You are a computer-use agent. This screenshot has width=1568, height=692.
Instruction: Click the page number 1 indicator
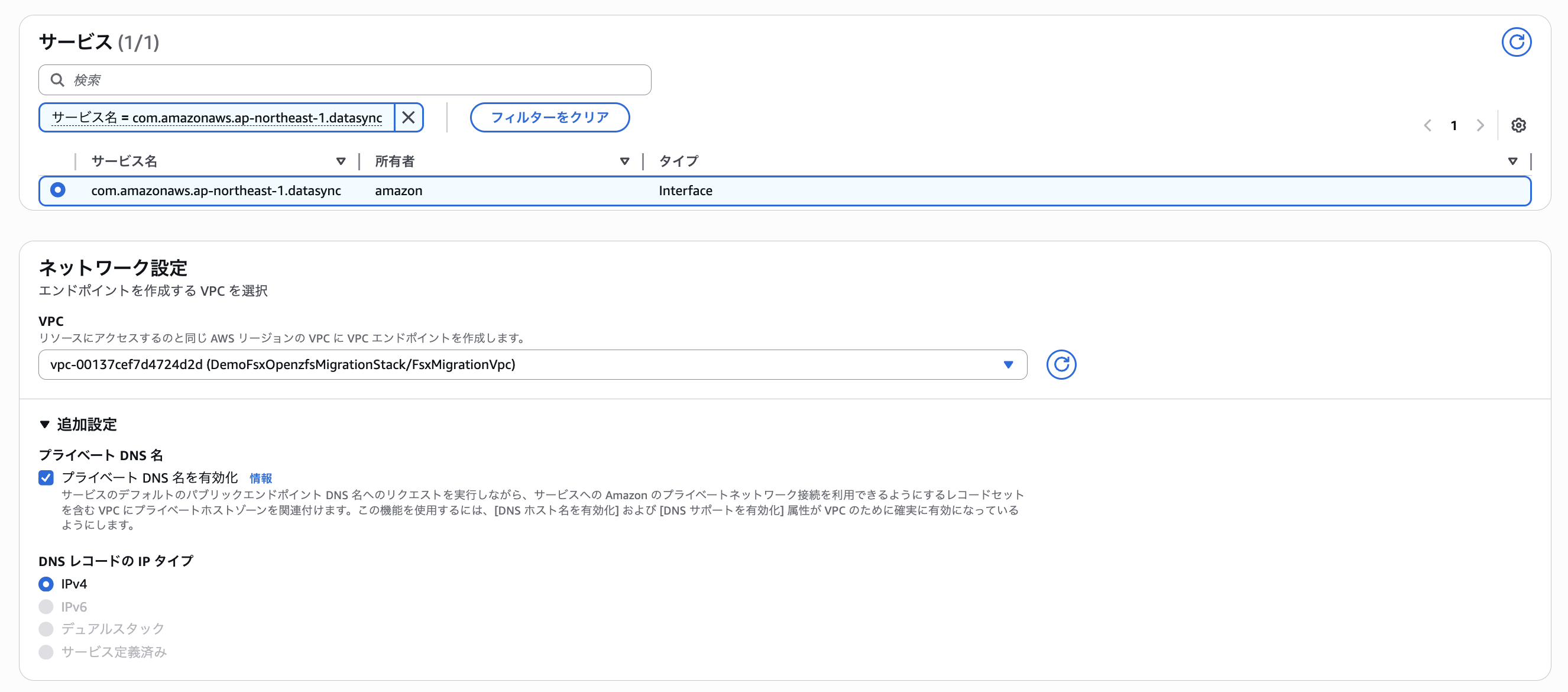pyautogui.click(x=1453, y=125)
